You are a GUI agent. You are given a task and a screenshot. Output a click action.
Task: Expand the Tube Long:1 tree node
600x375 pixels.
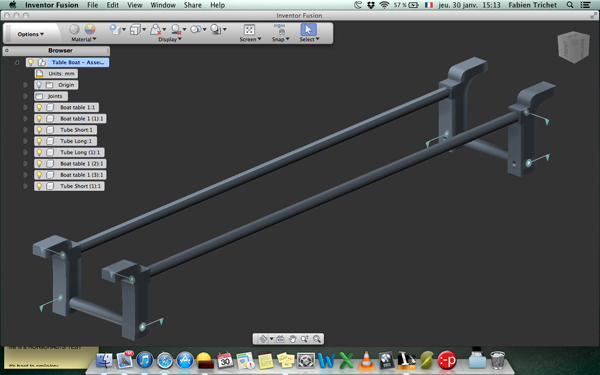25,141
